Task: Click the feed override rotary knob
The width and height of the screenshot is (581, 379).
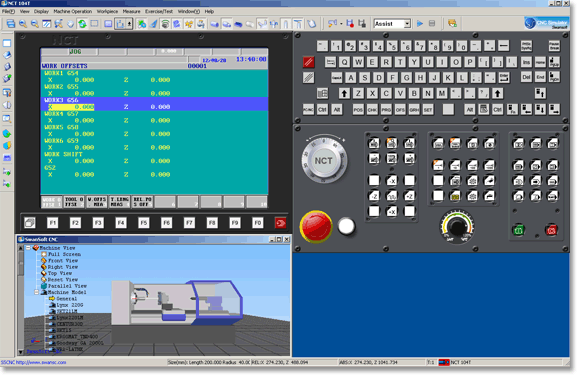Action: [457, 227]
